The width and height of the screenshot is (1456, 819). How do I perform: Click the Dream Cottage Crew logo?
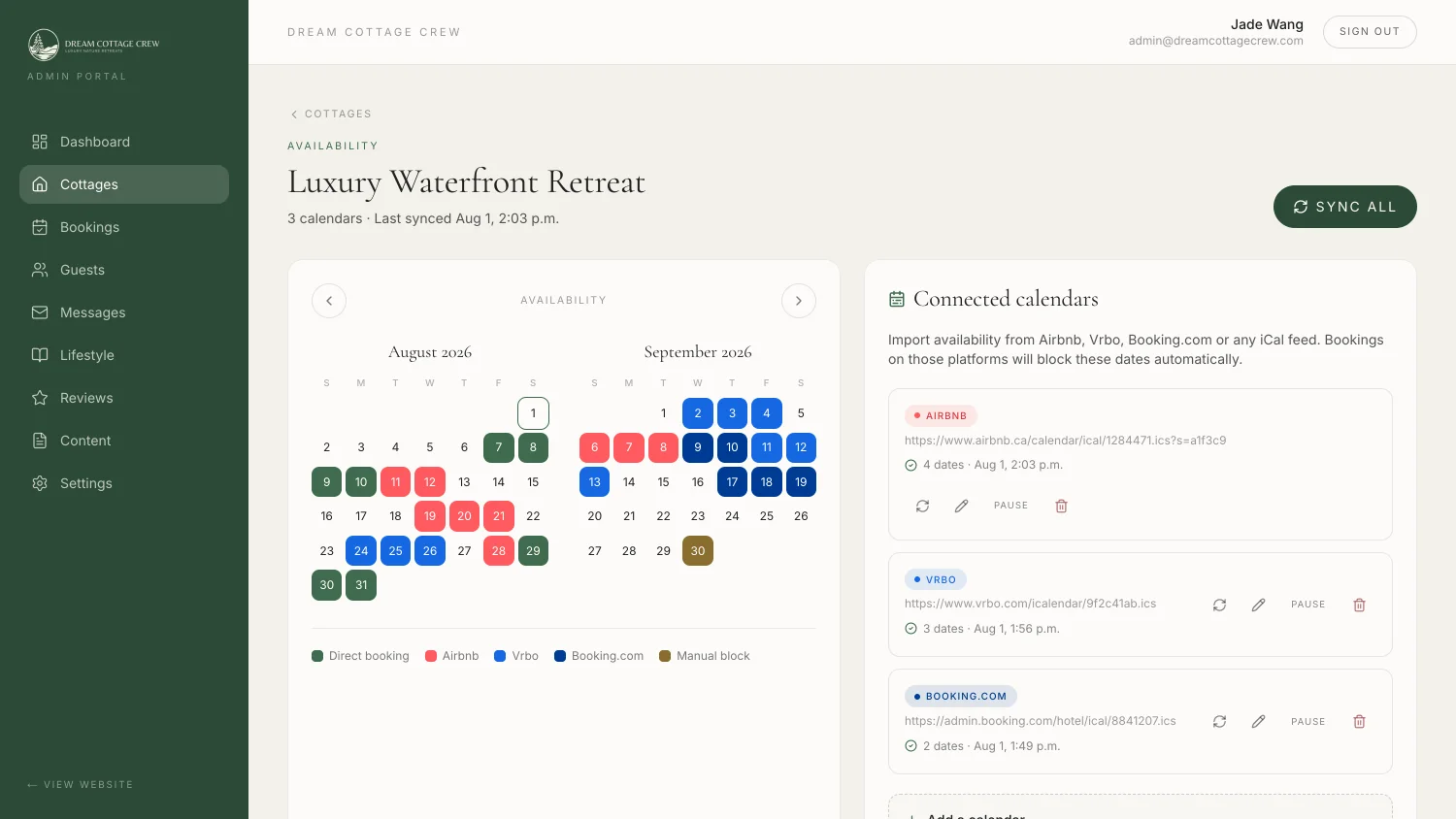click(93, 45)
